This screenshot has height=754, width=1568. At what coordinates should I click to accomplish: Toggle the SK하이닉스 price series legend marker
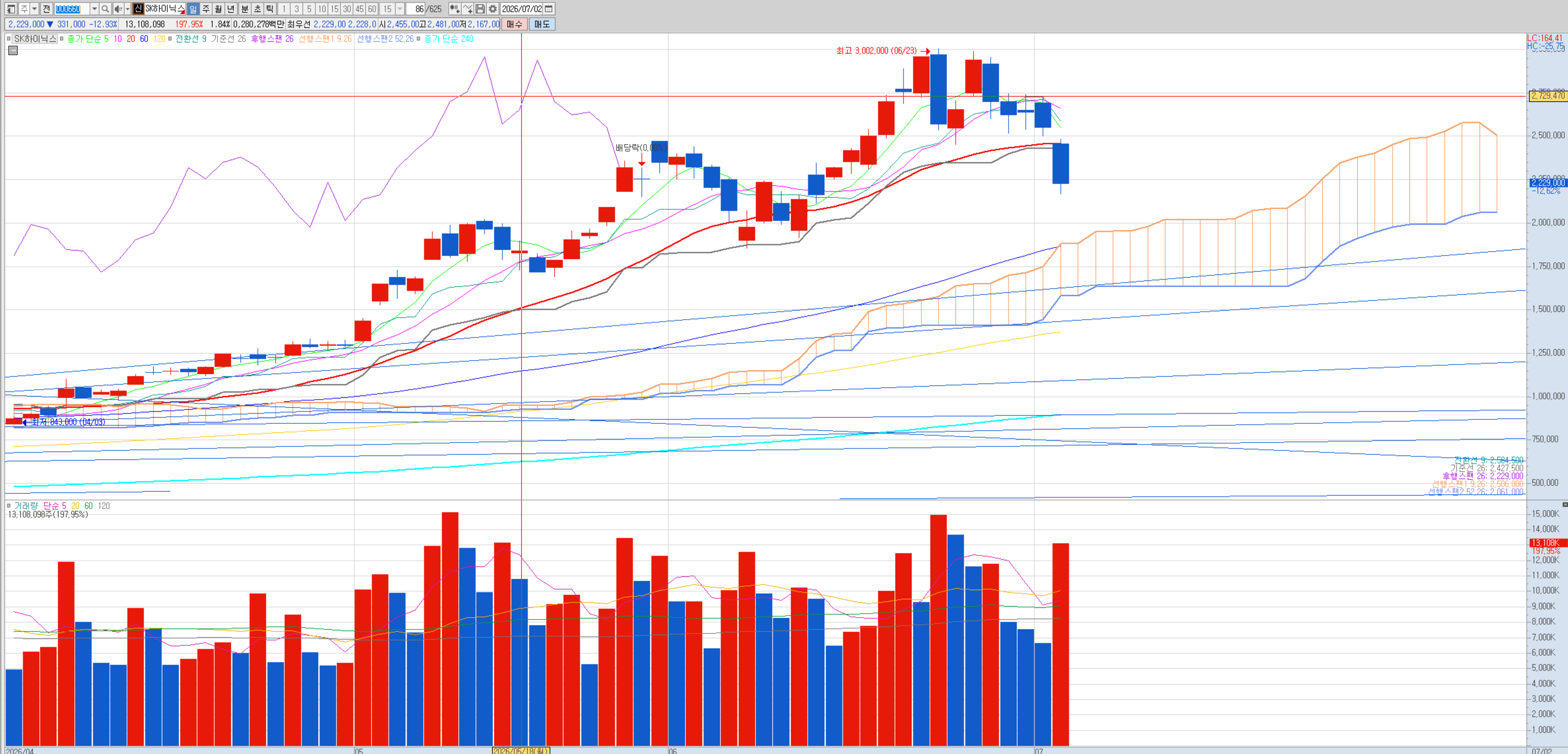(8, 38)
